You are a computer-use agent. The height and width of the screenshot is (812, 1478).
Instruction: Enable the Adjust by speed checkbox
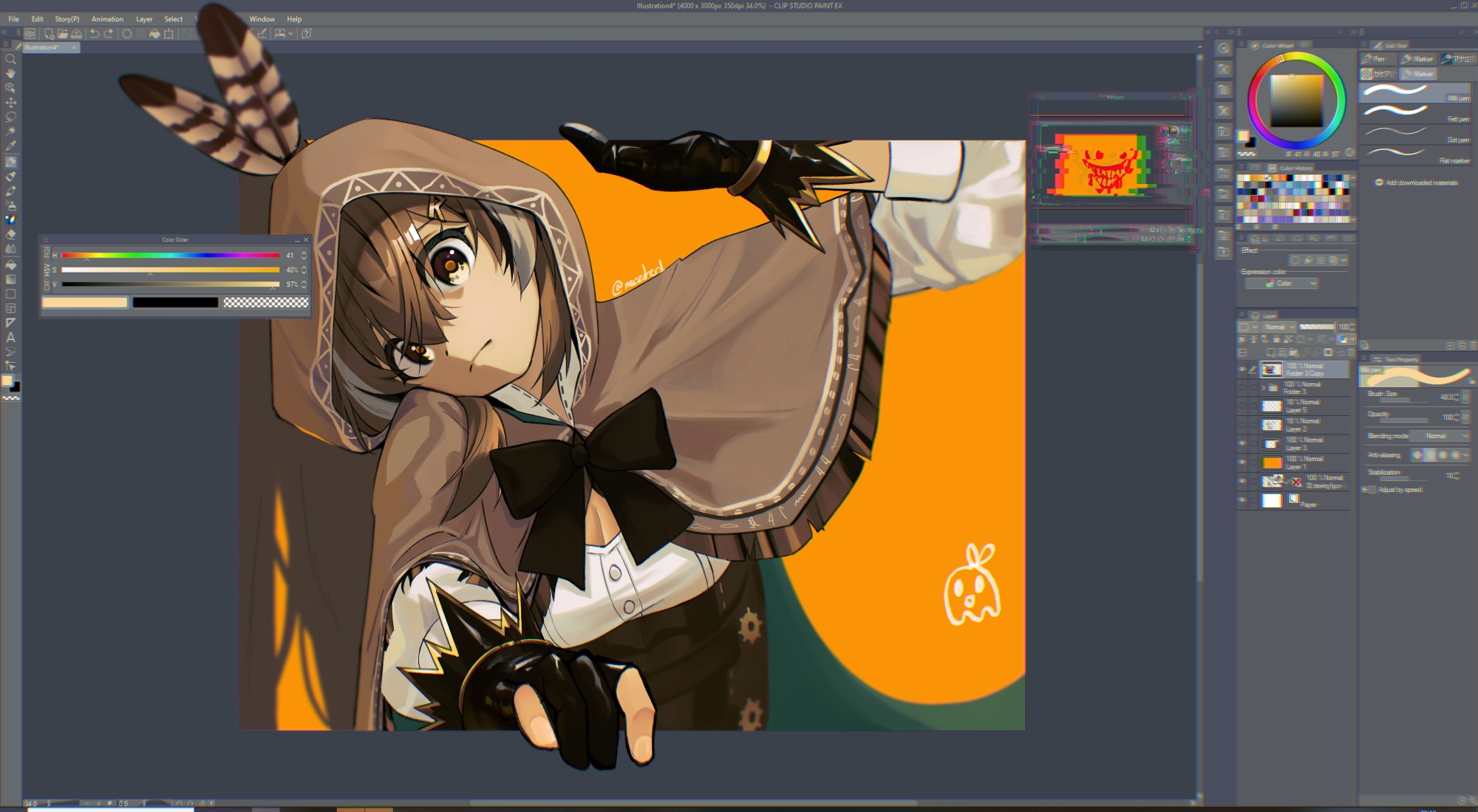point(1372,490)
